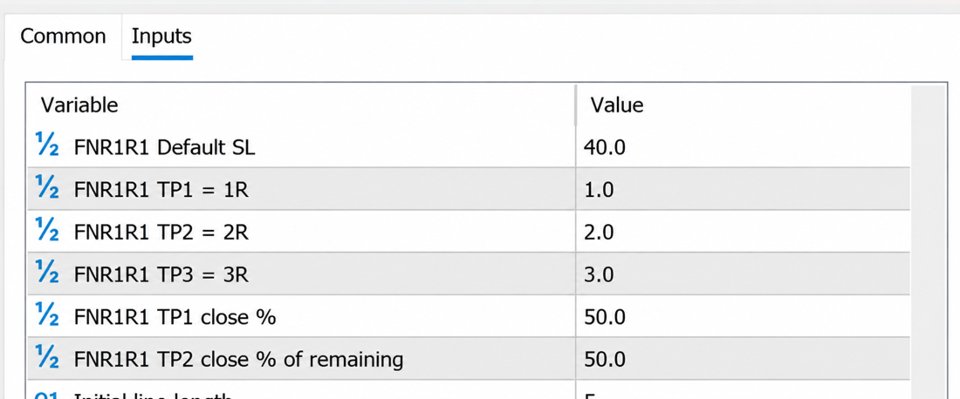The image size is (960, 399).
Task: Select the FNR1R1 TP3 = 3R row label
Action: (x=161, y=274)
